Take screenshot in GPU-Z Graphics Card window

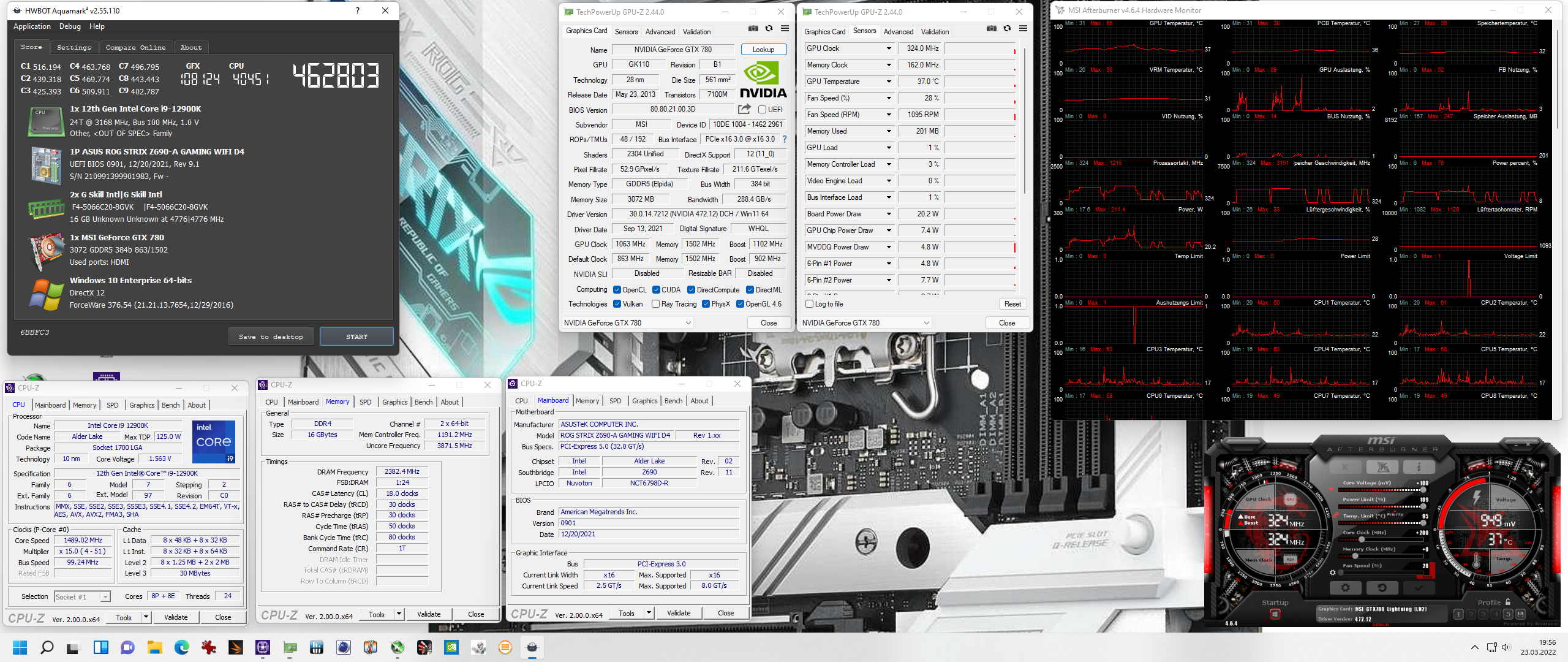pos(753,29)
